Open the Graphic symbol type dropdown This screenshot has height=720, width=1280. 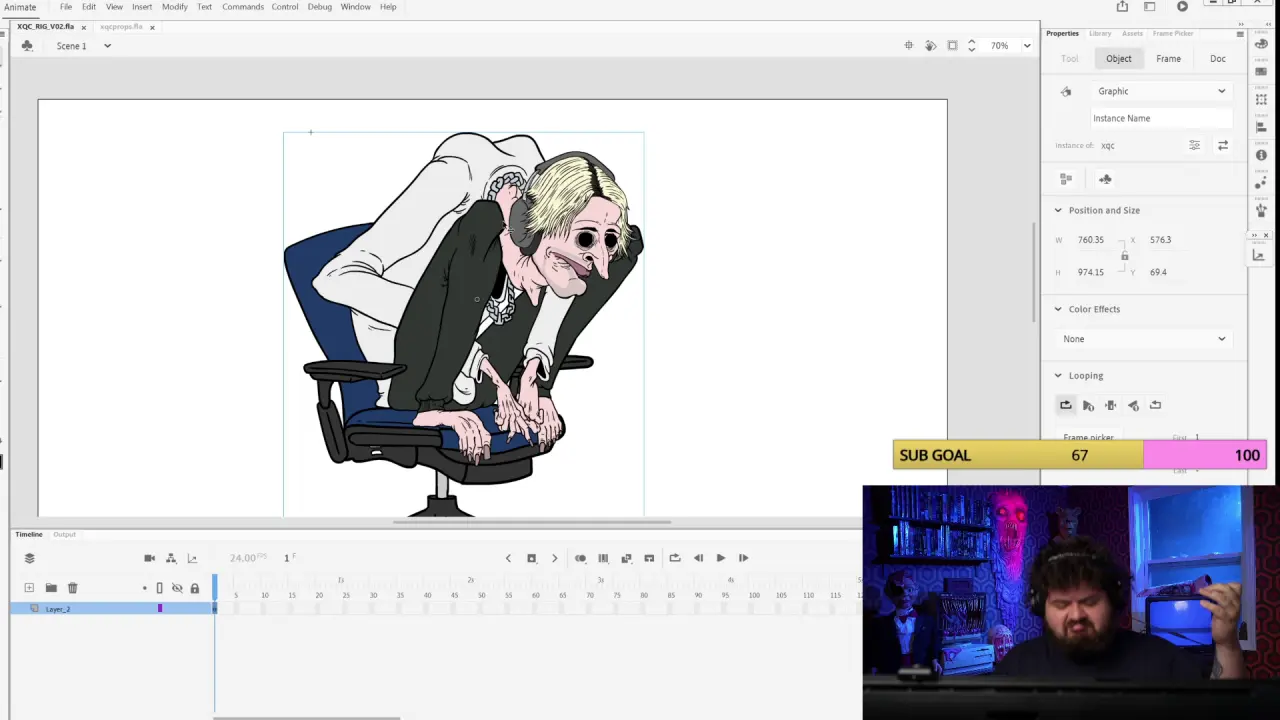pyautogui.click(x=1160, y=91)
